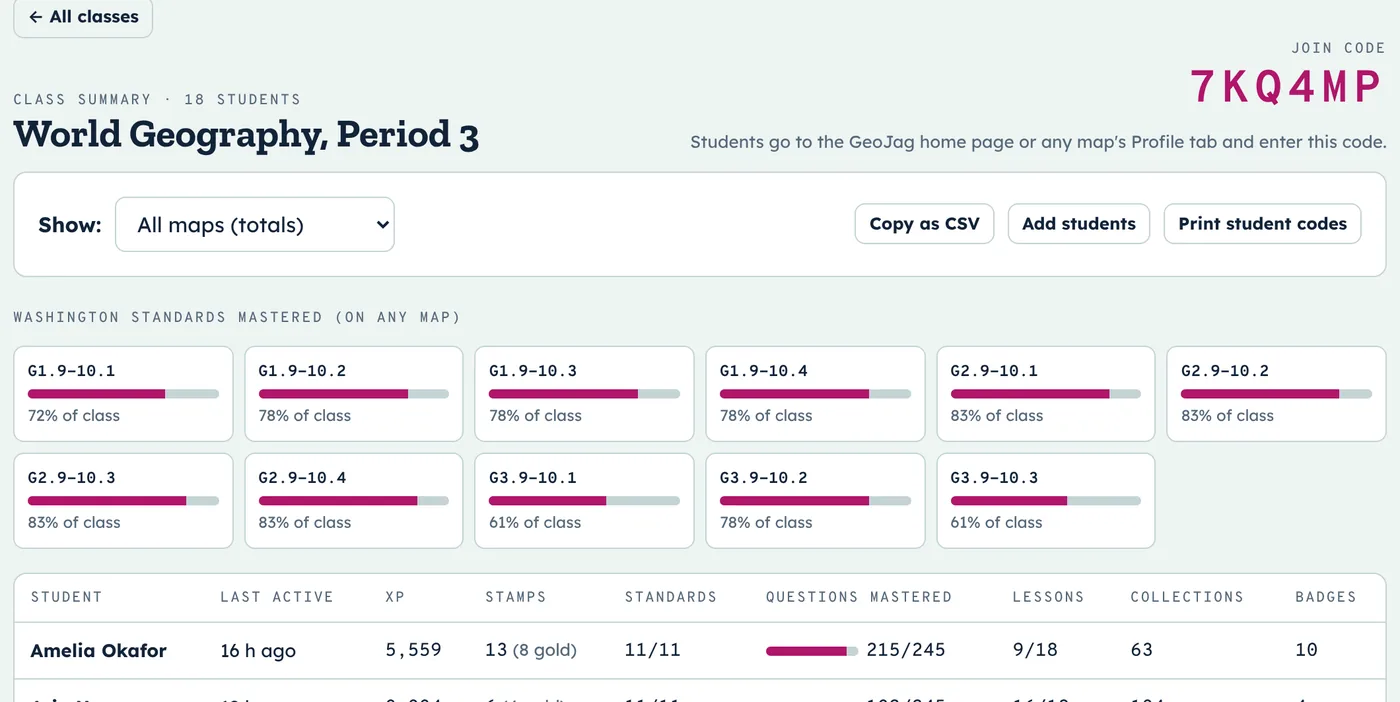Click Amelia's stamps 13 (8 gold)
Viewport: 1400px width, 702px height.
point(531,650)
